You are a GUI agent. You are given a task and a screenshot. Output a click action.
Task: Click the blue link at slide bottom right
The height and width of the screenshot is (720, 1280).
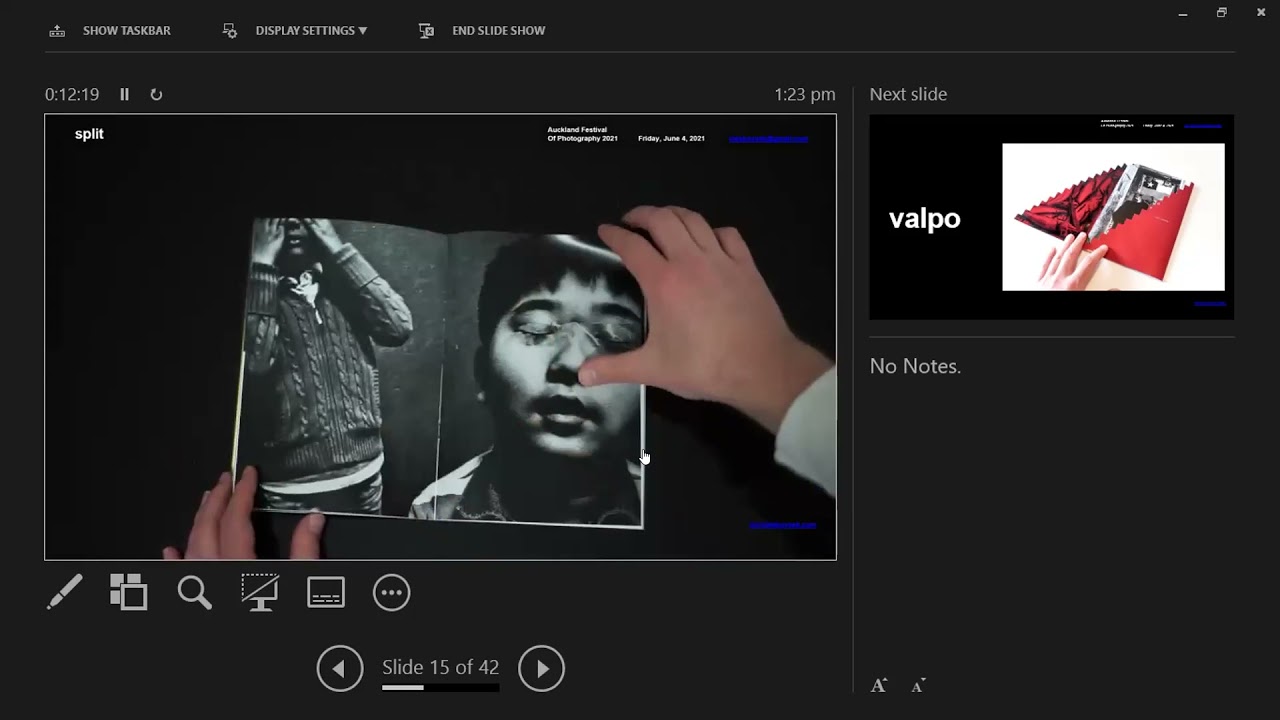click(782, 525)
